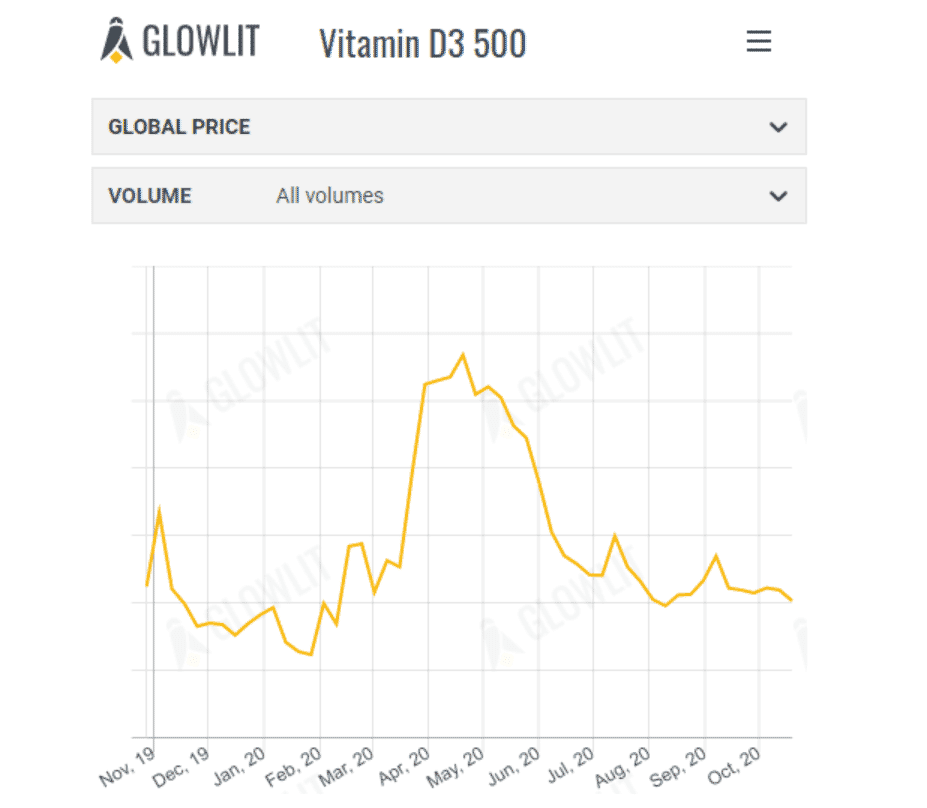The height and width of the screenshot is (808, 927).
Task: Click the VOLUME chevron arrow
Action: pyautogui.click(x=777, y=196)
